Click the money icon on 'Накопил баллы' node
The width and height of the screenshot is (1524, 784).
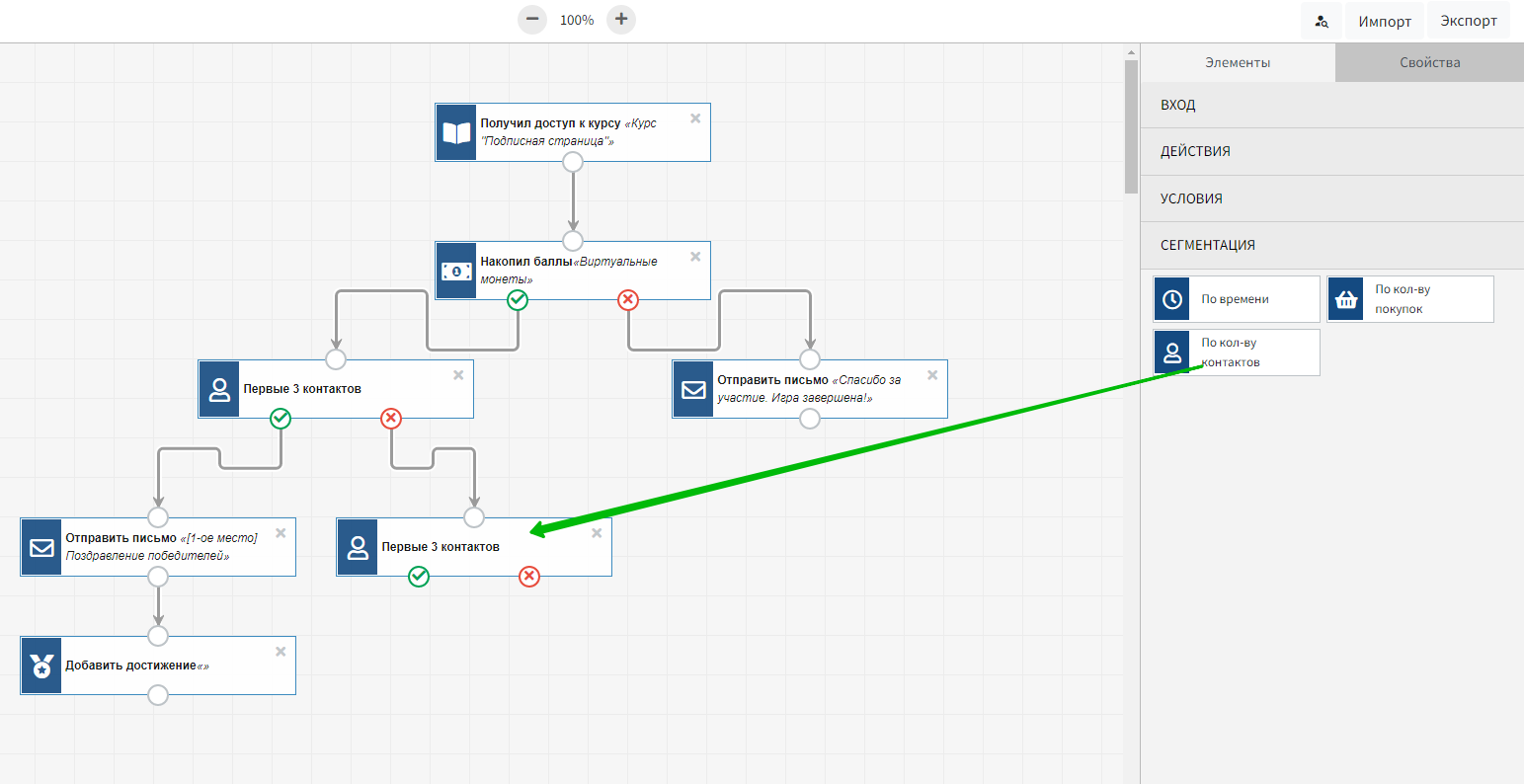click(x=456, y=271)
